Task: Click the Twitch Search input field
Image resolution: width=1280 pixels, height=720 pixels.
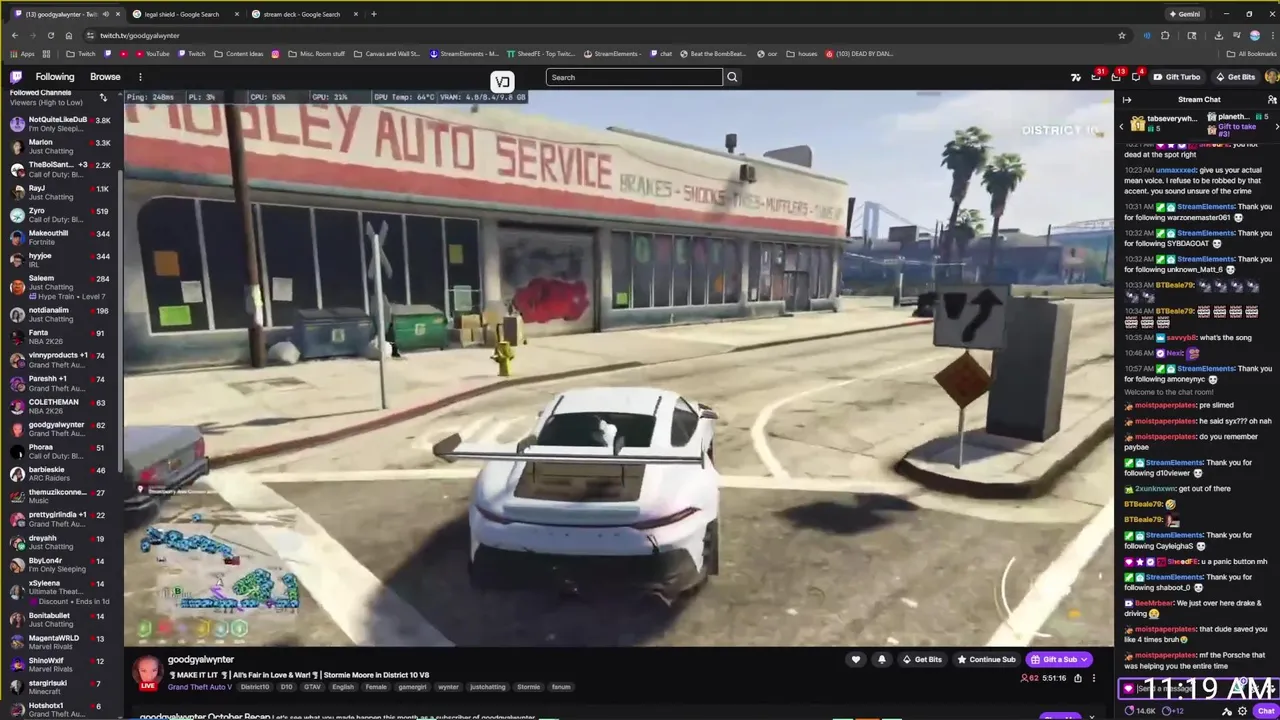Action: pyautogui.click(x=634, y=77)
